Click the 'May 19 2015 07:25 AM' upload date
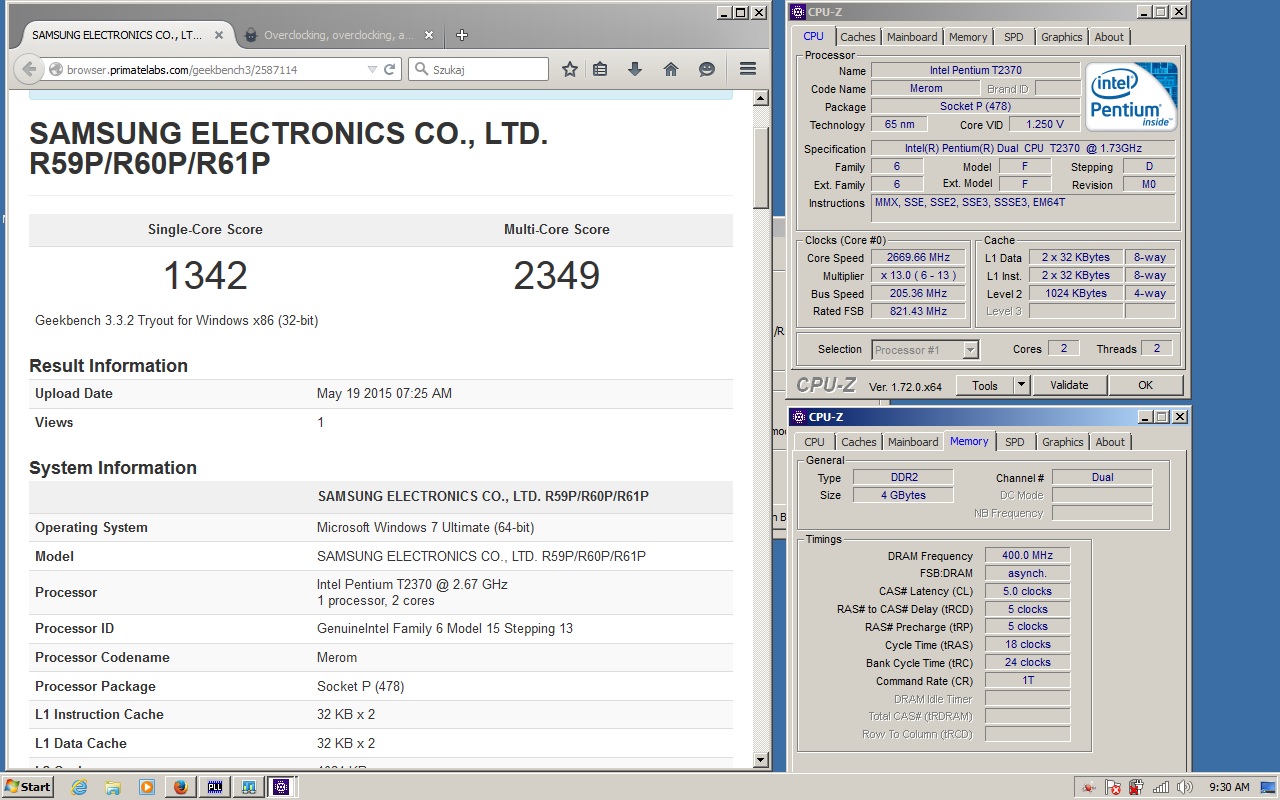The image size is (1280, 800). pos(384,393)
